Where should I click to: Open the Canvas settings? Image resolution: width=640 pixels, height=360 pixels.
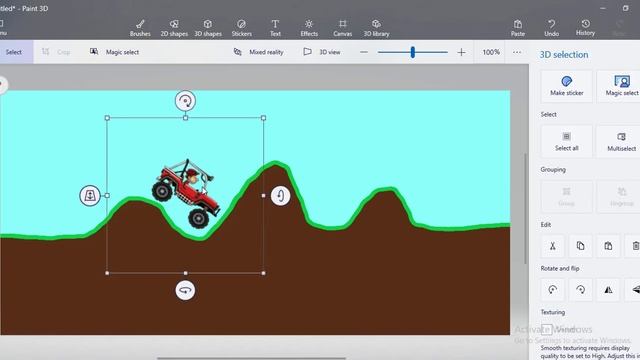343,28
